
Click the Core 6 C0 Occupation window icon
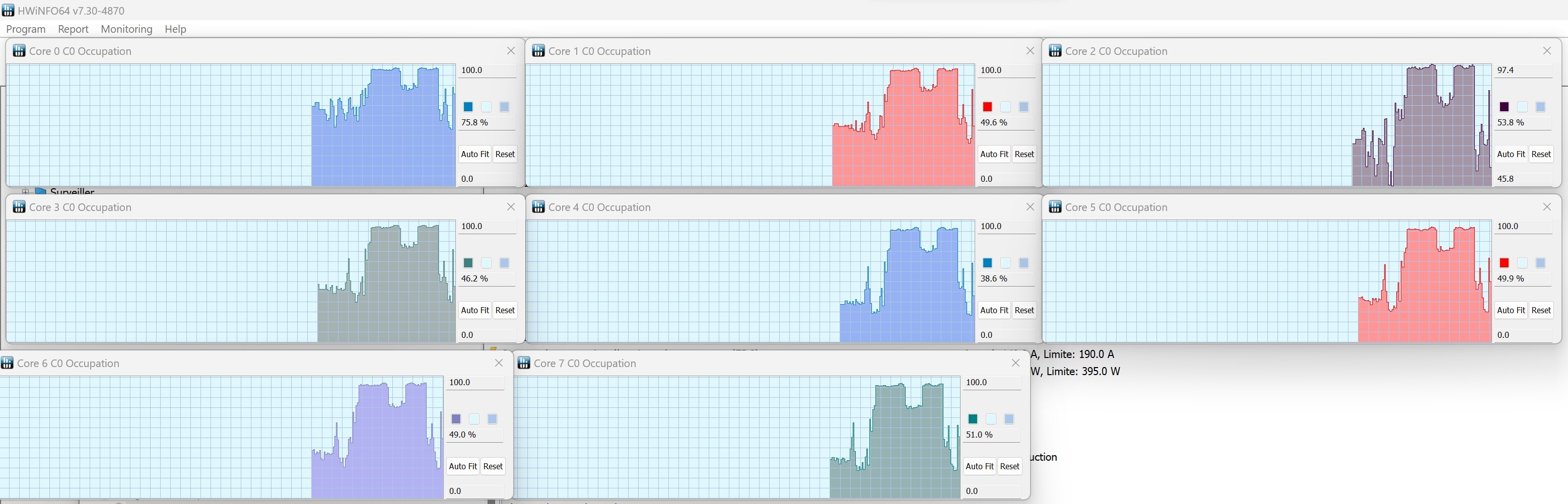click(x=7, y=363)
